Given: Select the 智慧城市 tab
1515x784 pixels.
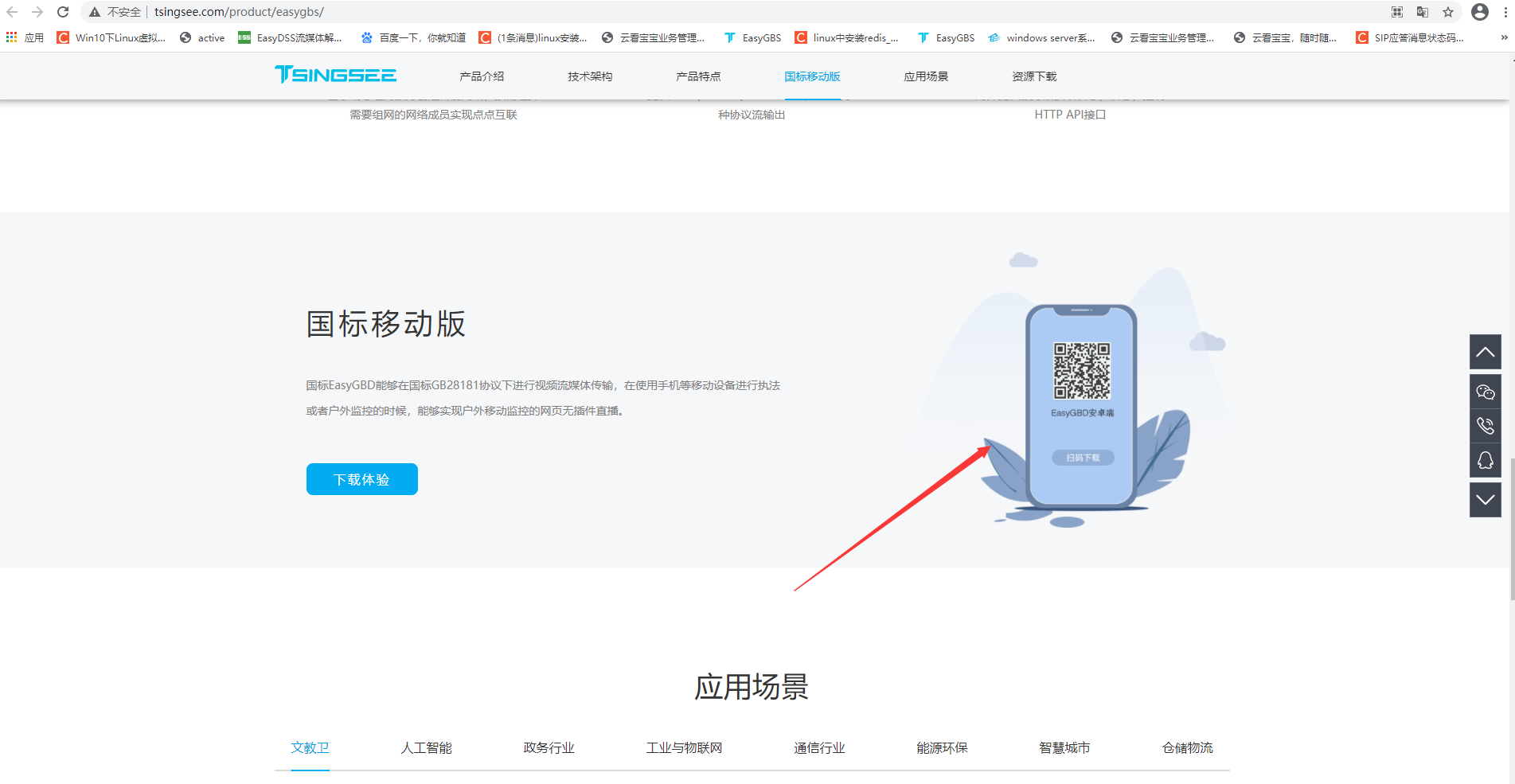Looking at the screenshot, I should click(1064, 747).
